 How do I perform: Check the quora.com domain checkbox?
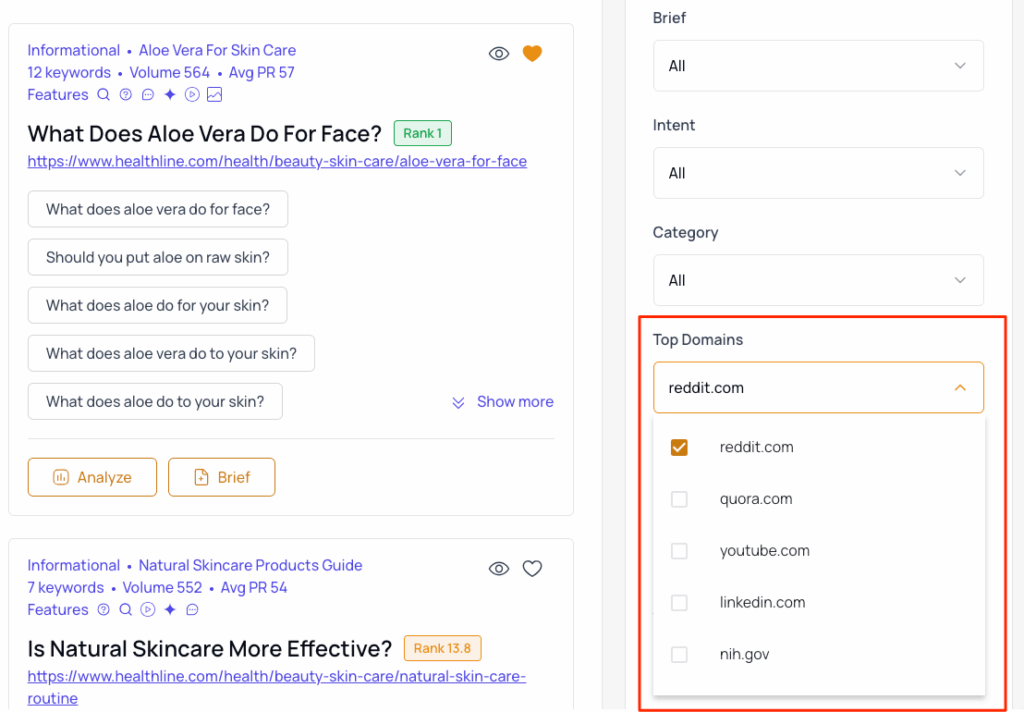click(679, 499)
